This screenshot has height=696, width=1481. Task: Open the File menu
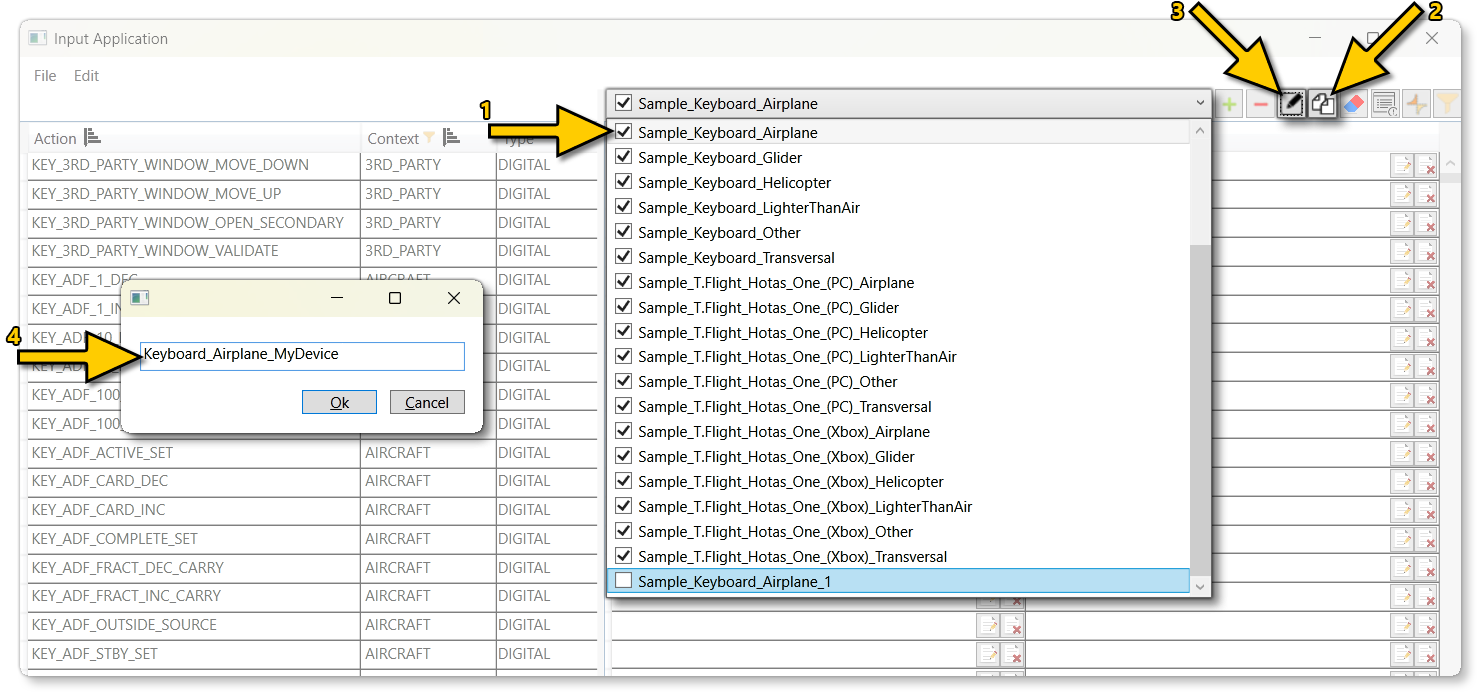click(44, 75)
